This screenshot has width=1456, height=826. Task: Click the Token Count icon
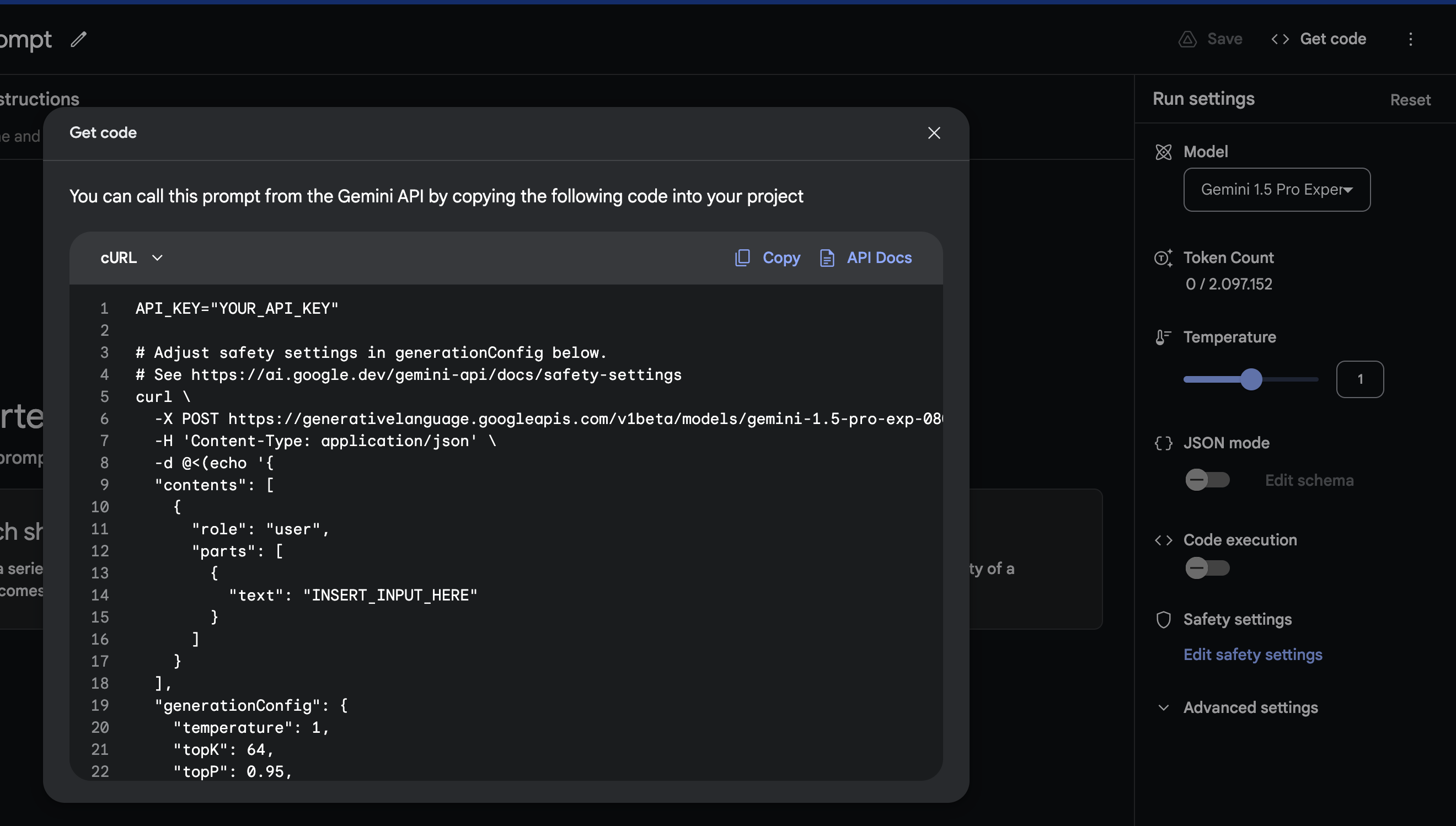click(1163, 258)
